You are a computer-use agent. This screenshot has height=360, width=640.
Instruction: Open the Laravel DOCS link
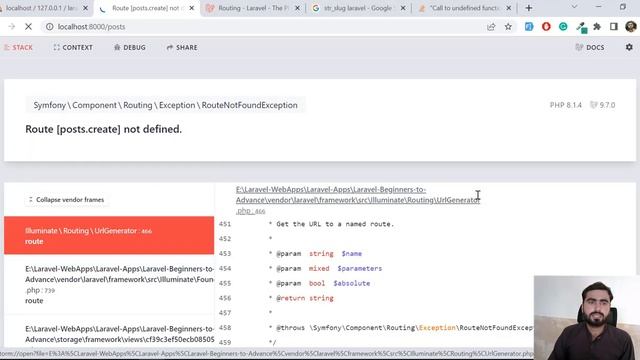click(590, 47)
